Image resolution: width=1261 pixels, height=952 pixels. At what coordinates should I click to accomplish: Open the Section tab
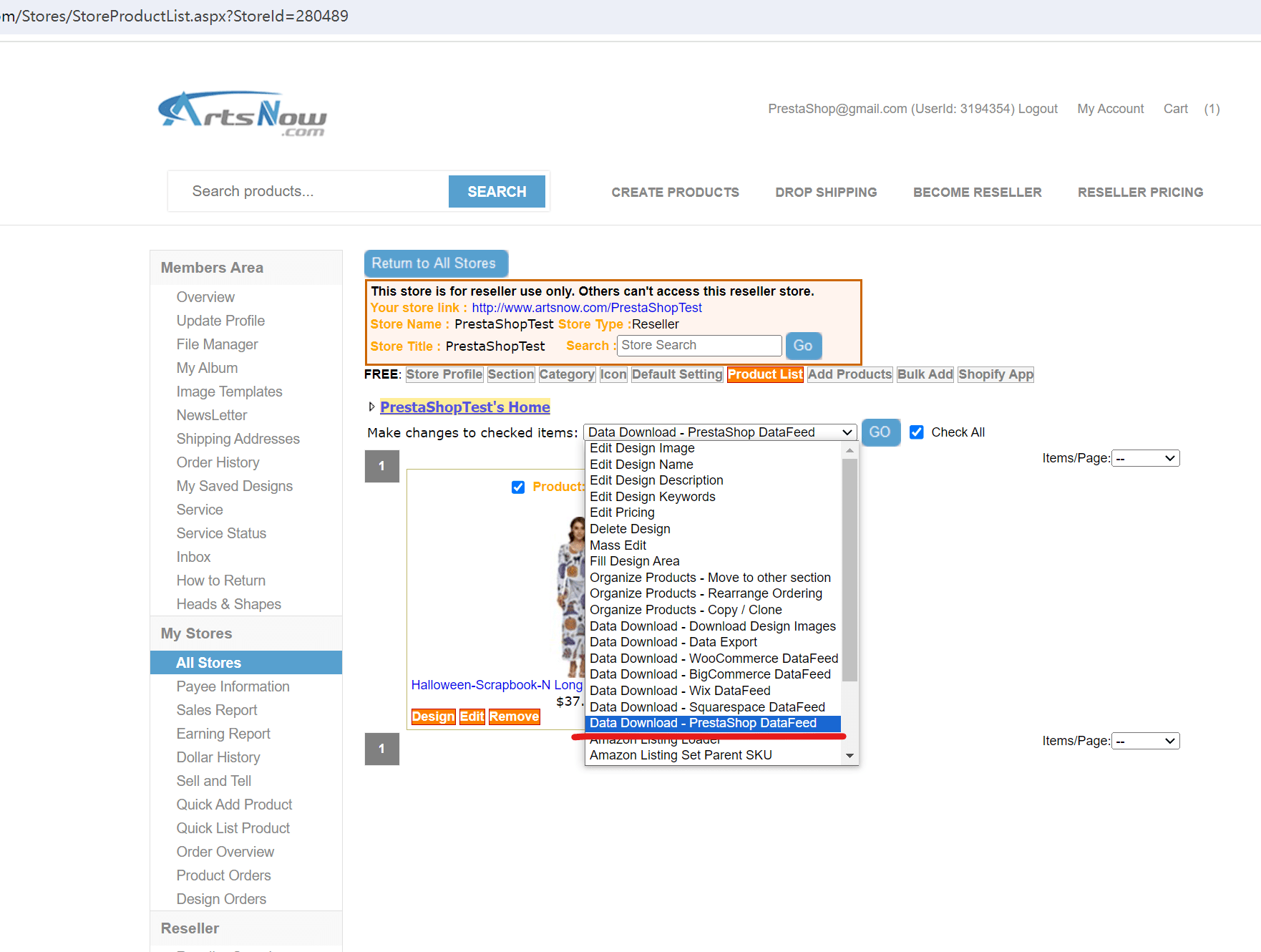511,374
